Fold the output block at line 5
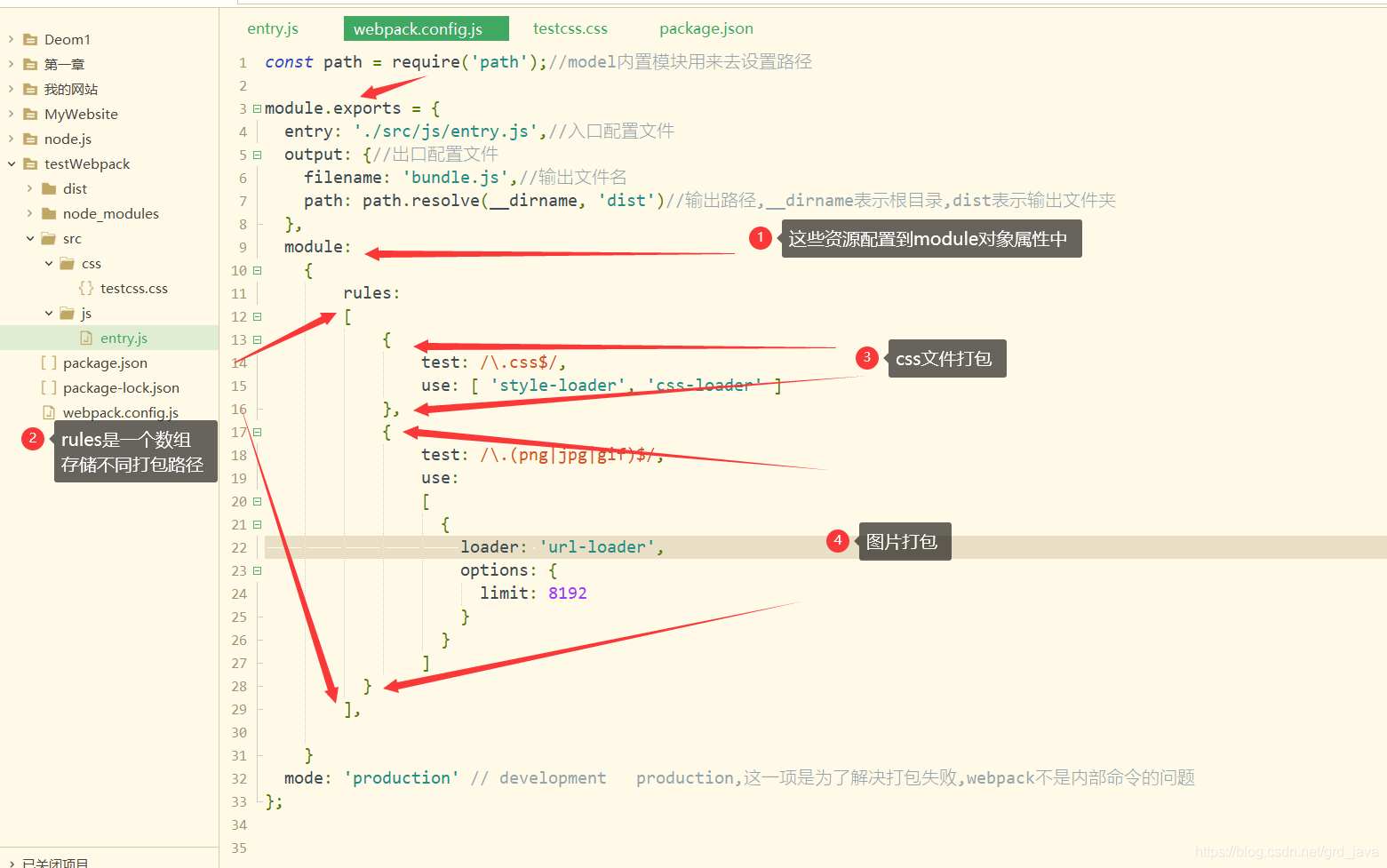 point(257,155)
